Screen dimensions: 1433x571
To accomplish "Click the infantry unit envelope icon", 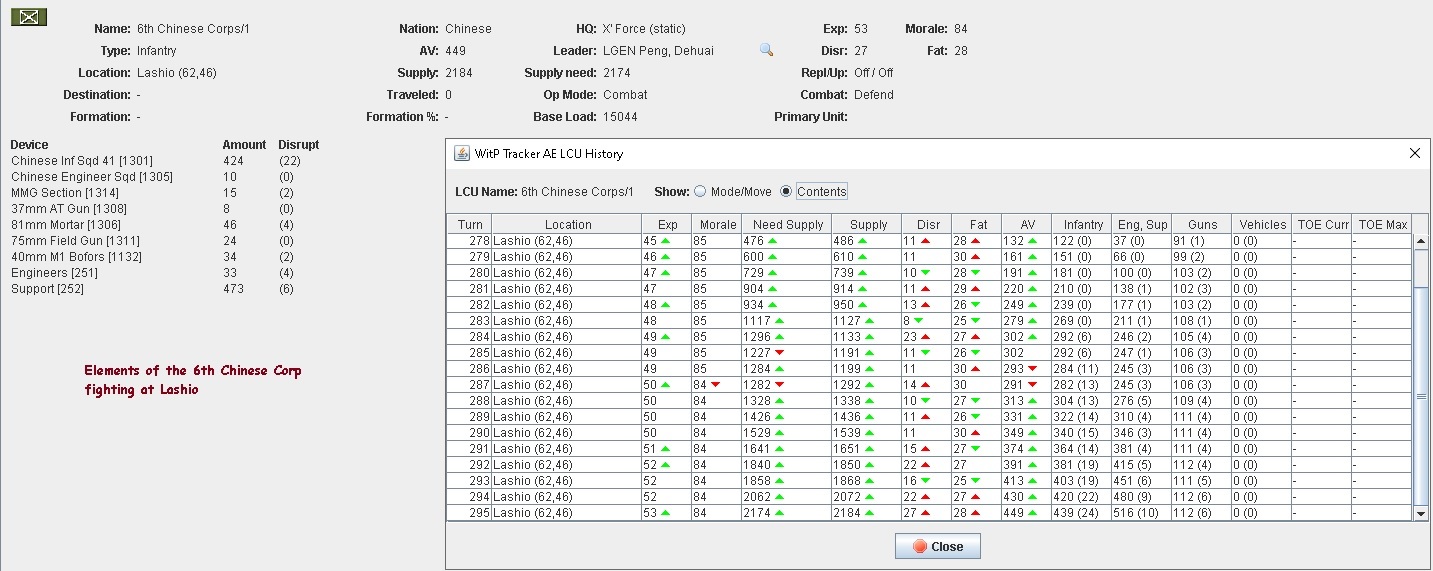I will [29, 16].
